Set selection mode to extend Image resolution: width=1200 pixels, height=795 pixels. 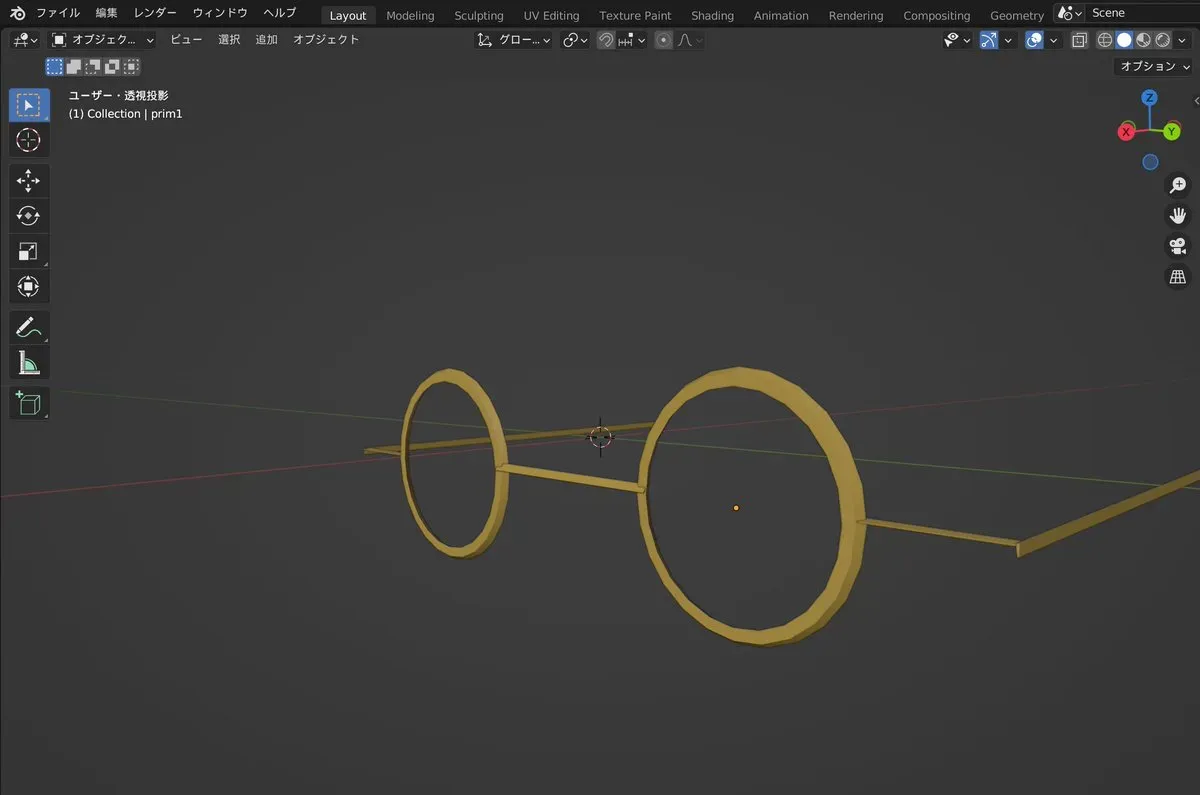coord(73,67)
